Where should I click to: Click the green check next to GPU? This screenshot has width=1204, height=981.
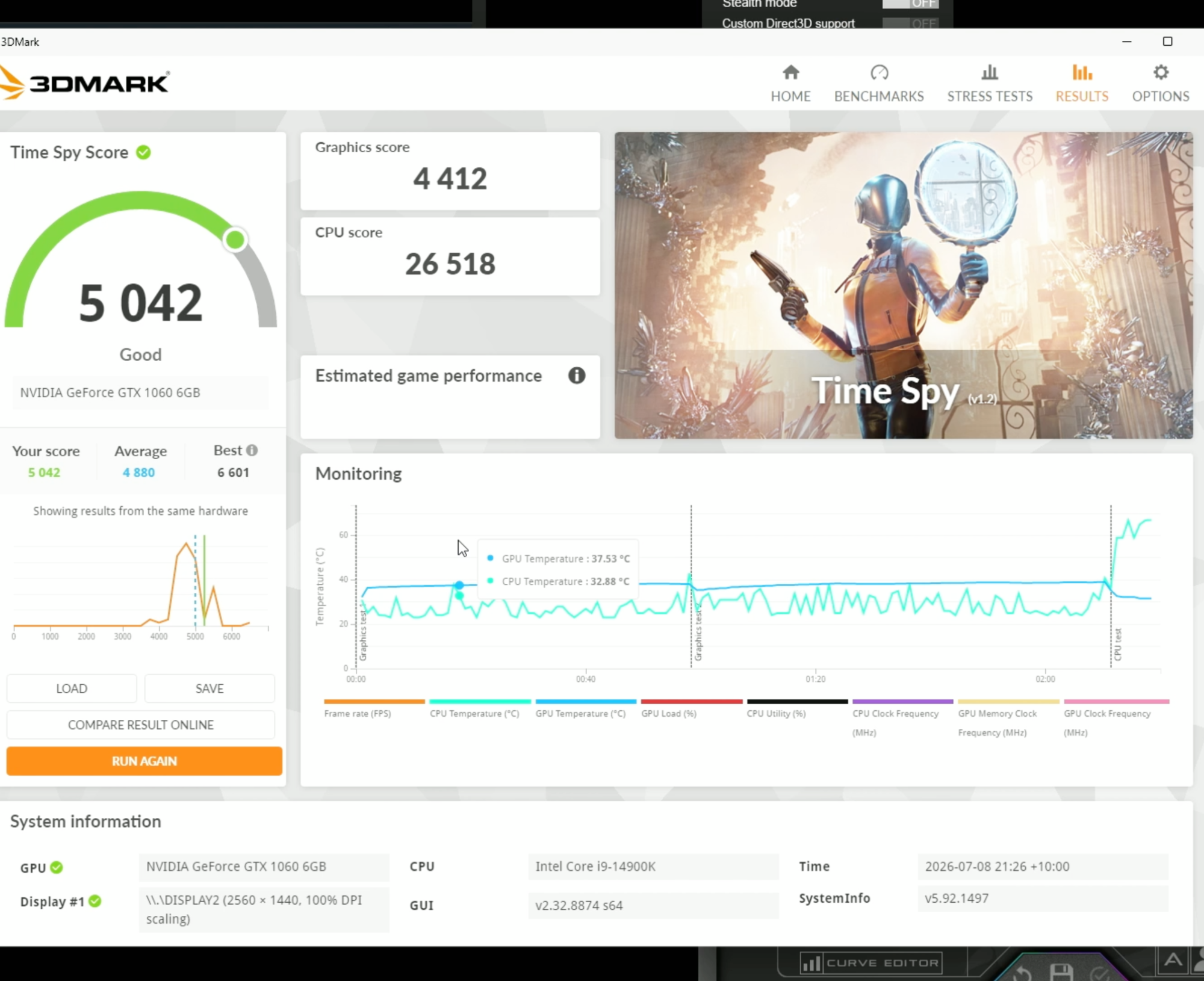coord(57,867)
